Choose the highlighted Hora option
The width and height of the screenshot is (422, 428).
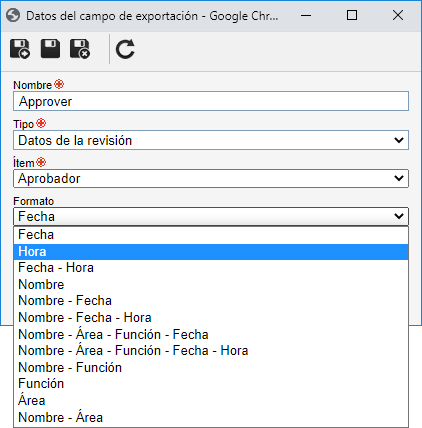point(211,252)
